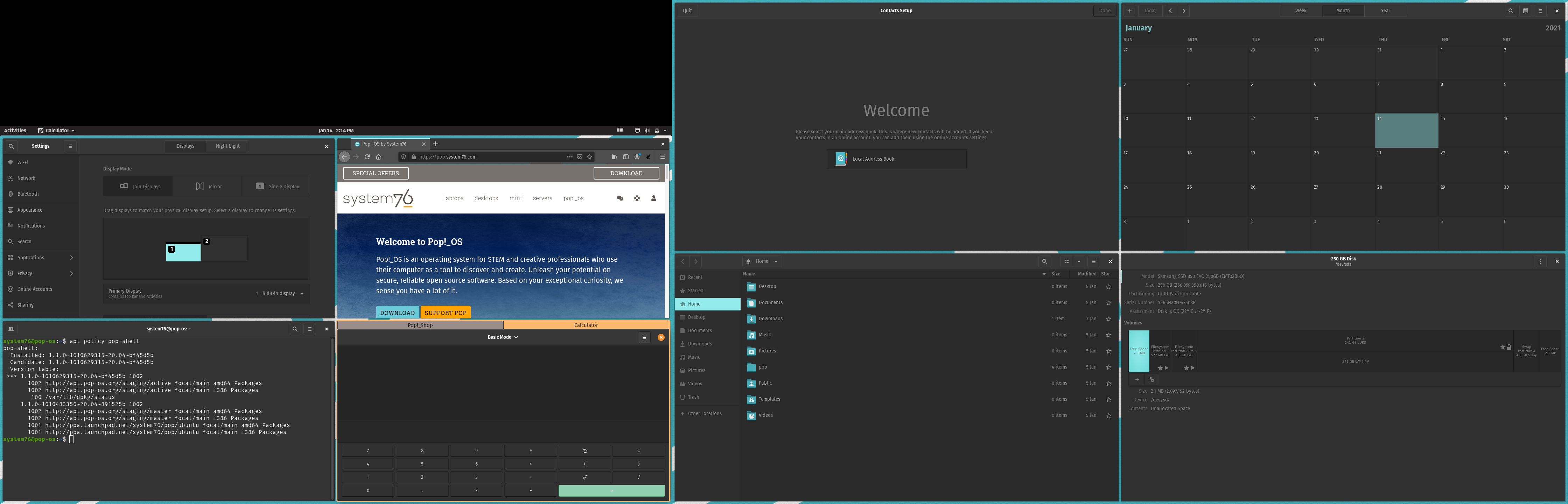This screenshot has width=1568, height=504.
Task: Select Mirror display mode
Action: coord(208,186)
